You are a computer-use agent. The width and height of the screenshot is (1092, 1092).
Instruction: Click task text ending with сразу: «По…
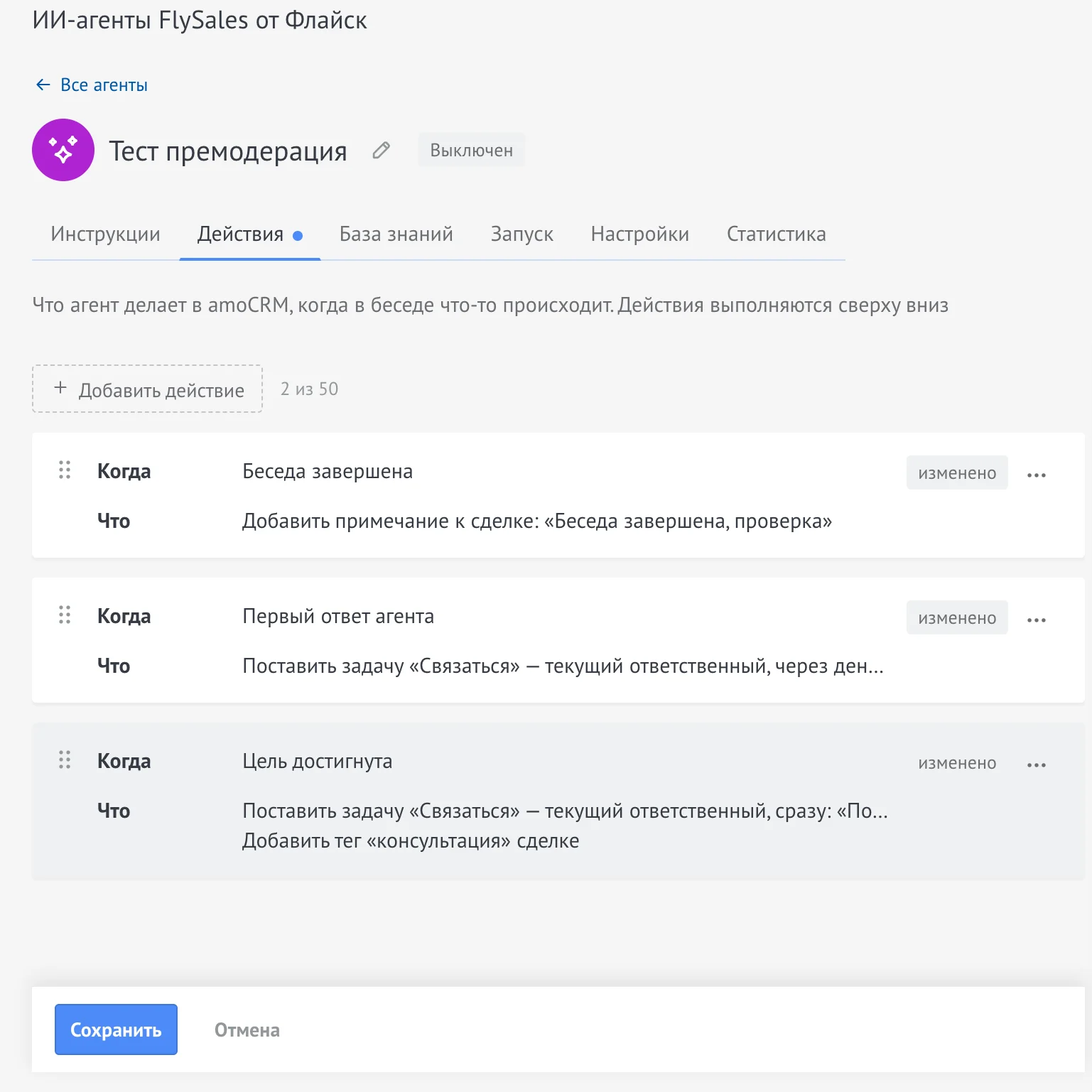coord(566,811)
